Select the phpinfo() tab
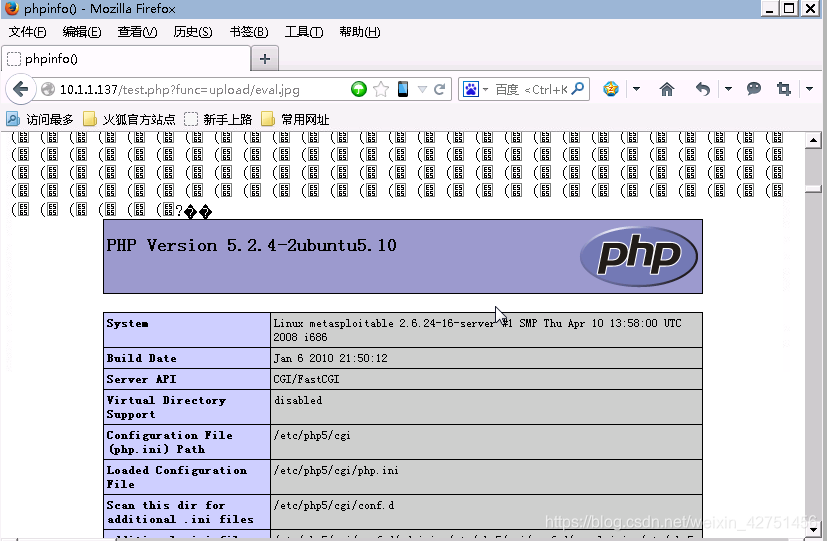Screen dimensions: 827x541 pos(126,59)
